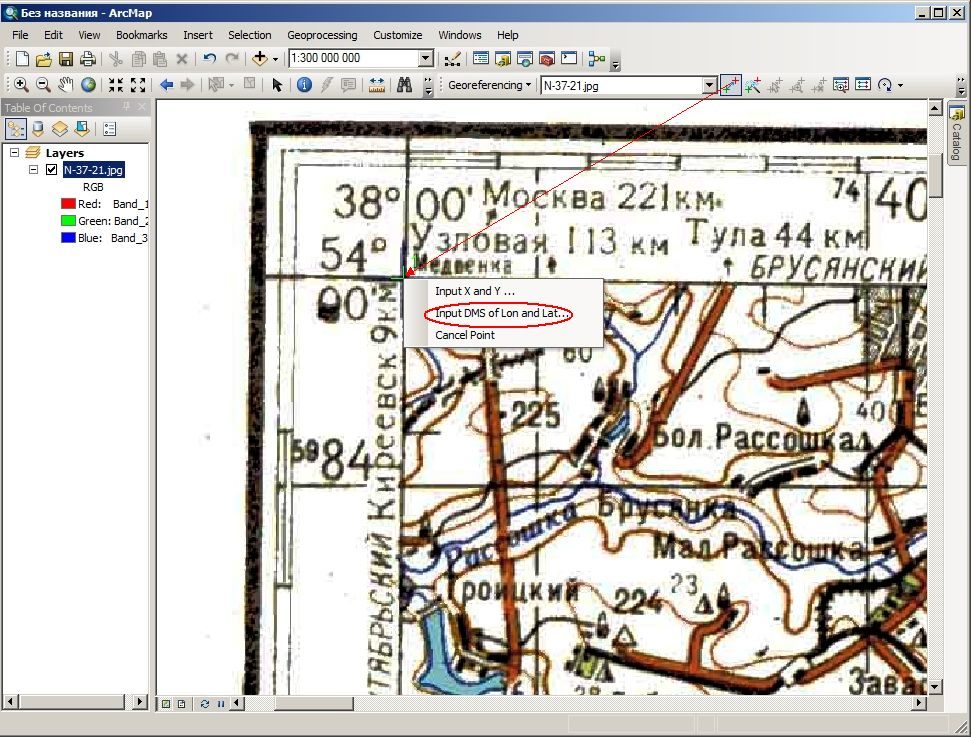This screenshot has height=737, width=971.
Task: Open the Find binoculars tool
Action: pos(404,85)
